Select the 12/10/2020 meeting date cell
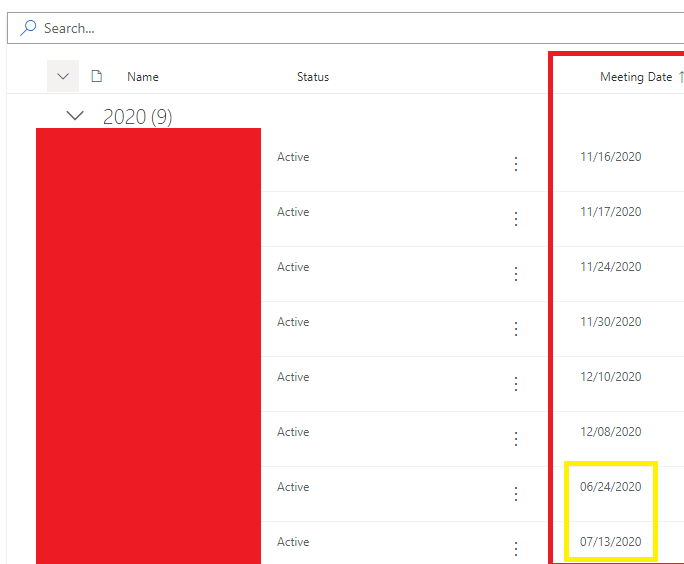The height and width of the screenshot is (564, 684). [610, 376]
